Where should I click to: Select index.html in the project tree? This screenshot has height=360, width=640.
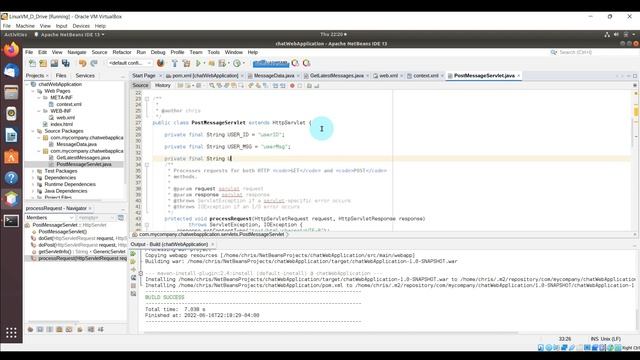(x=62, y=124)
